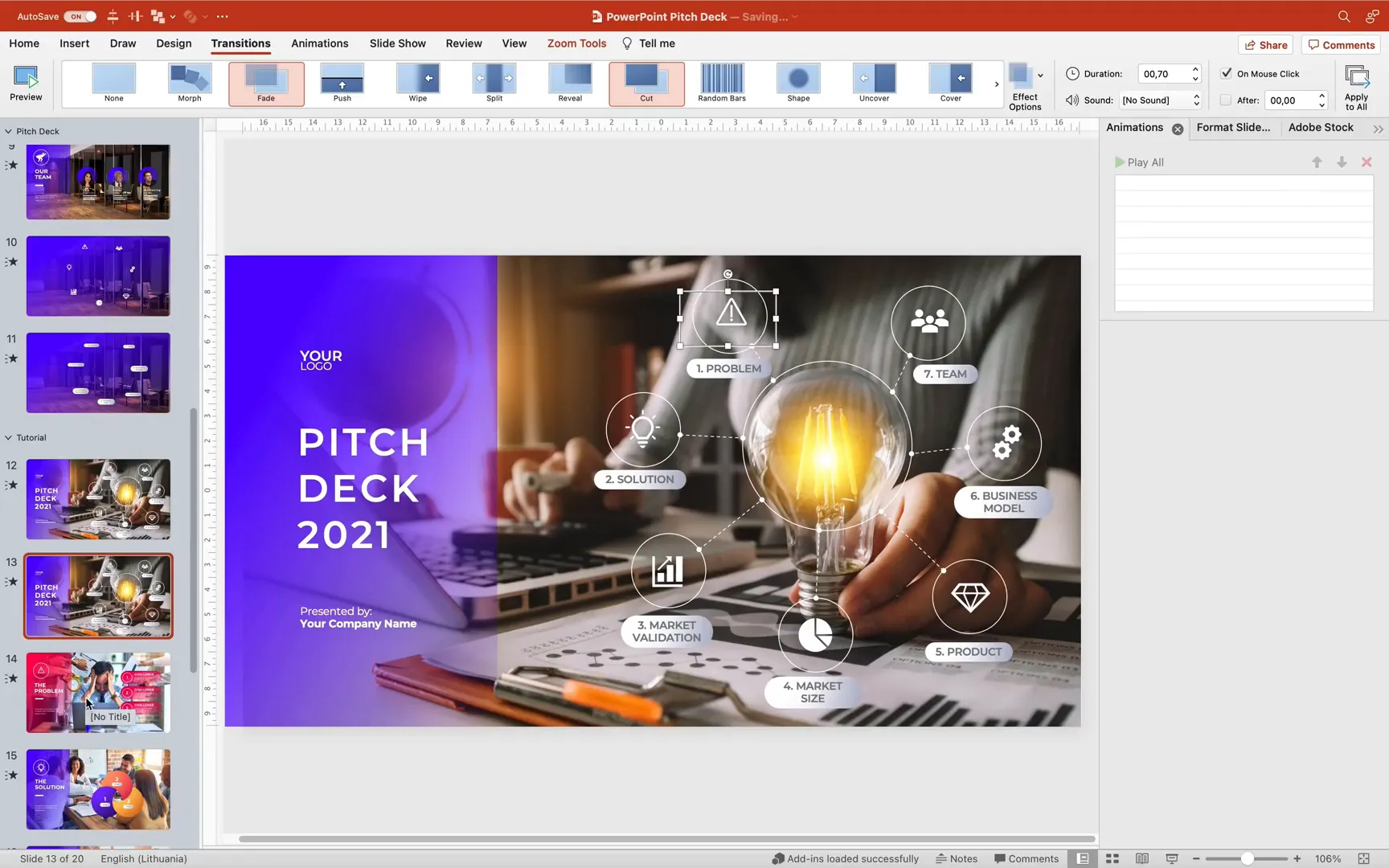The width and height of the screenshot is (1389, 868).
Task: Open Reading View from the status bar
Action: click(x=1142, y=858)
